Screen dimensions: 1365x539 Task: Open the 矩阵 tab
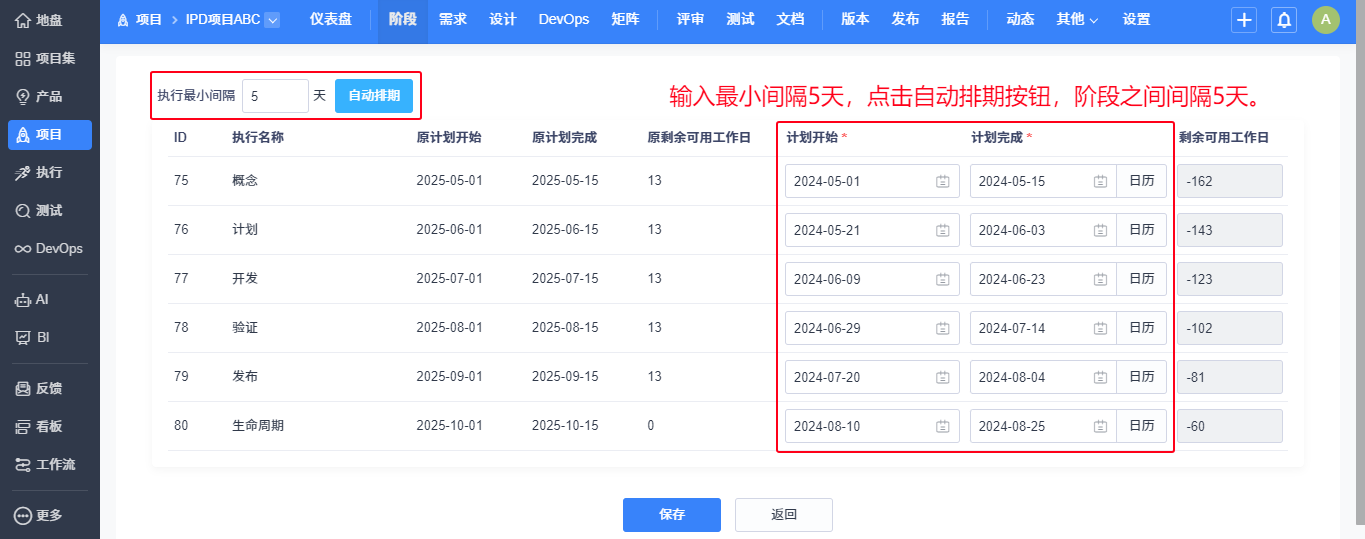coord(625,19)
